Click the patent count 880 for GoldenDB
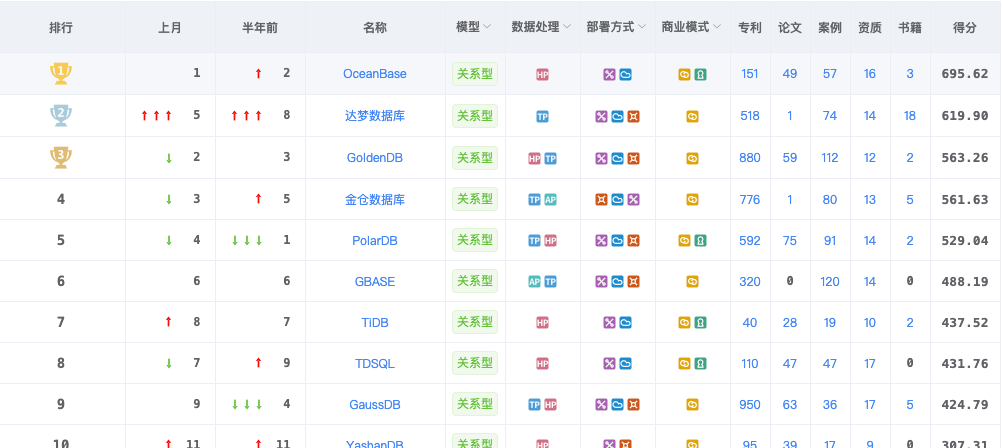Viewport: 1002px width, 448px height. [x=749, y=158]
